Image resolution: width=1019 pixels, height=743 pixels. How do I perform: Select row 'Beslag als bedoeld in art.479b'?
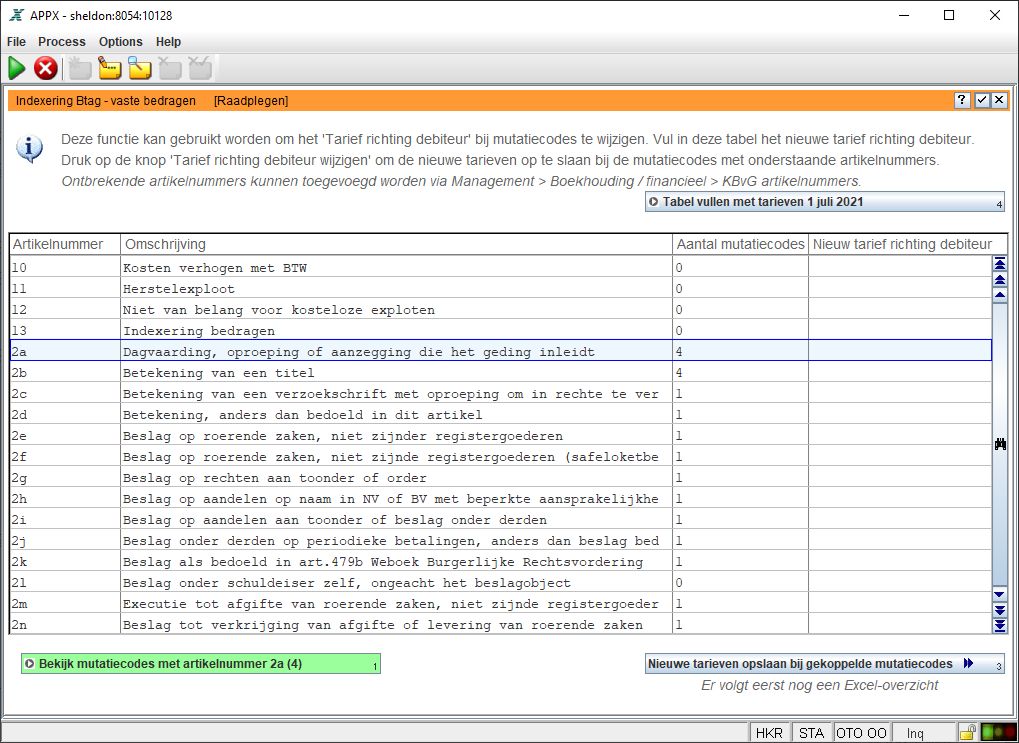(501, 562)
